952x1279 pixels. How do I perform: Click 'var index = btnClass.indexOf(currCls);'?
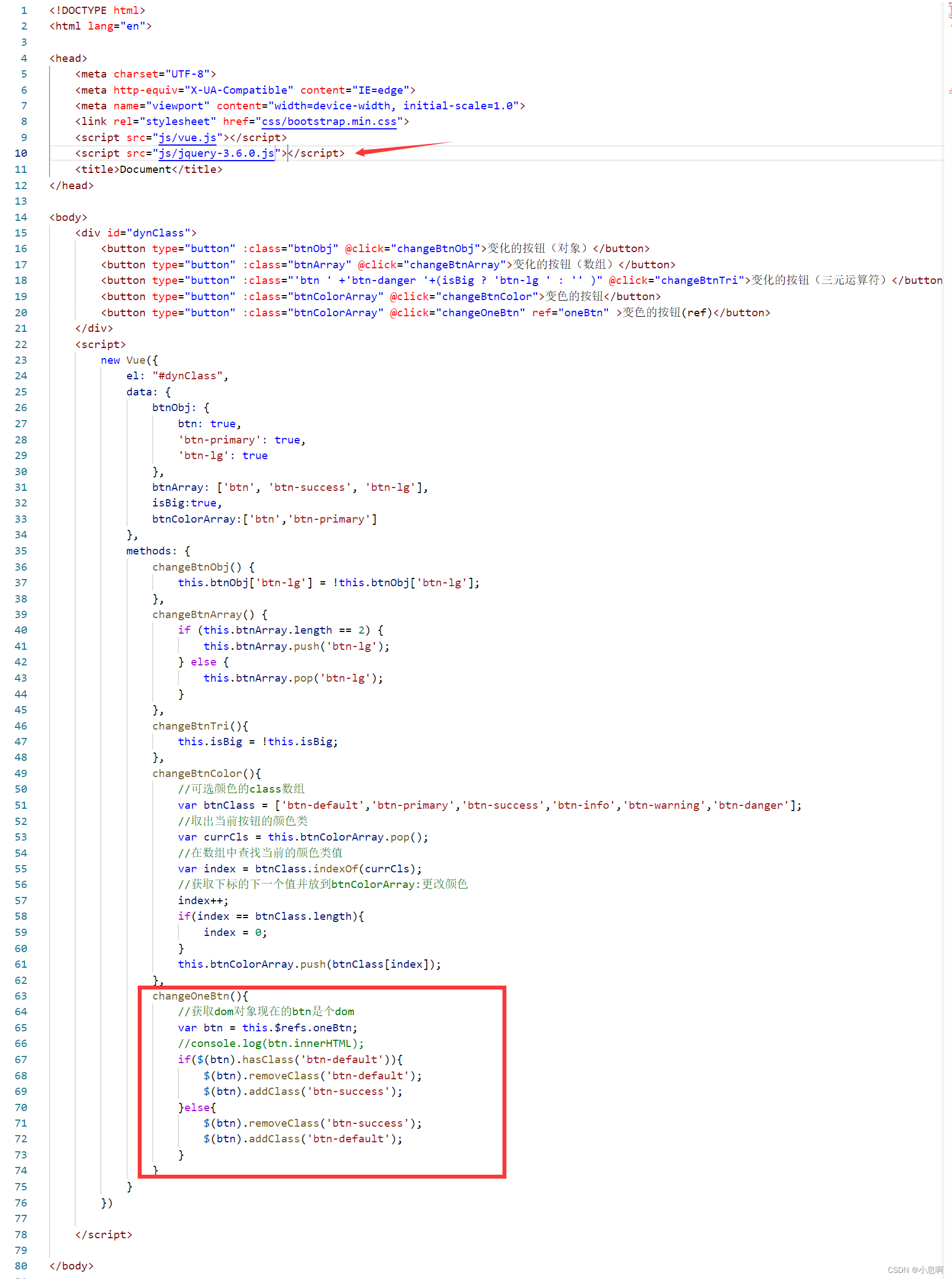pyautogui.click(x=300, y=868)
